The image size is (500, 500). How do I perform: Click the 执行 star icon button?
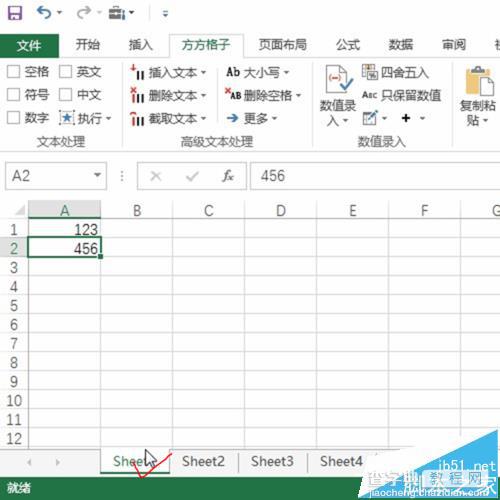(67, 118)
